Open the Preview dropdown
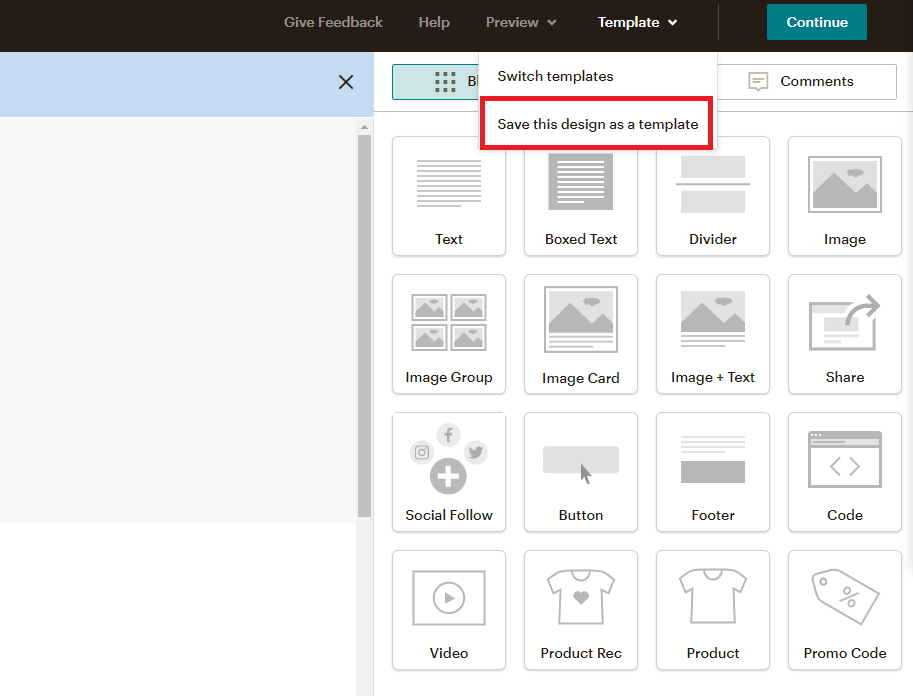913x696 pixels. (519, 22)
